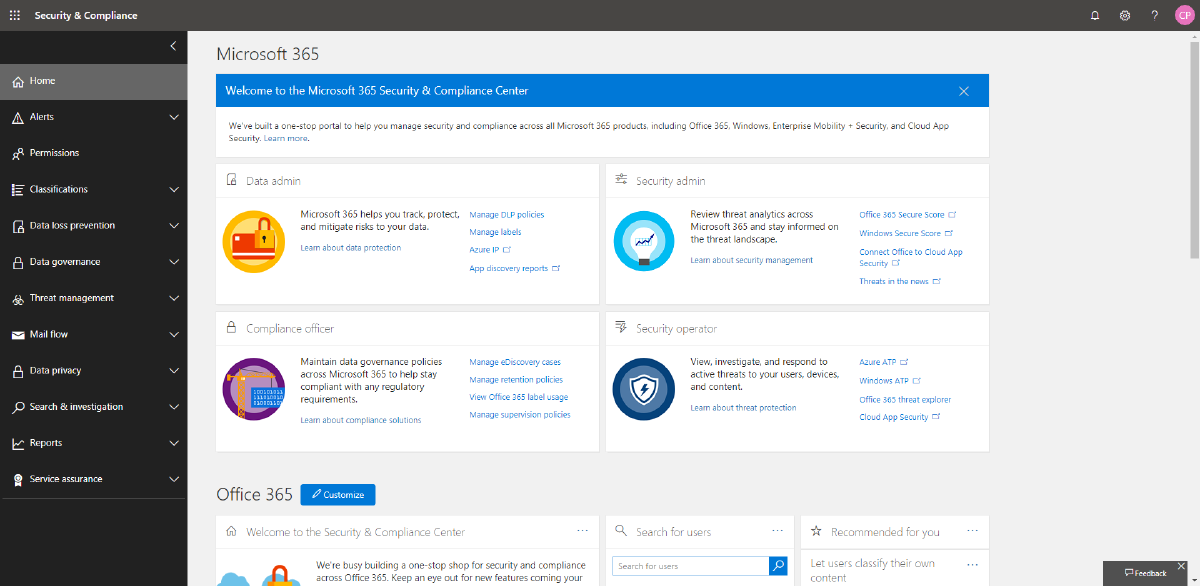Click the Search for users input field
Viewport: 1200px width, 586px height.
[689, 565]
